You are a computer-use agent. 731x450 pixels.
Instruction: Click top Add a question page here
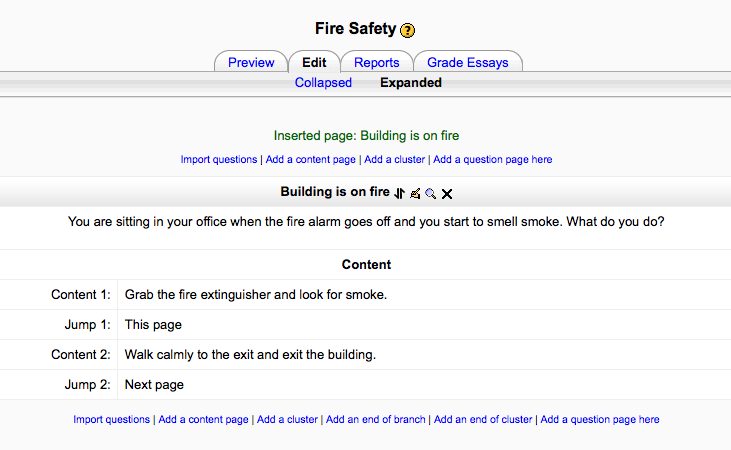(493, 159)
